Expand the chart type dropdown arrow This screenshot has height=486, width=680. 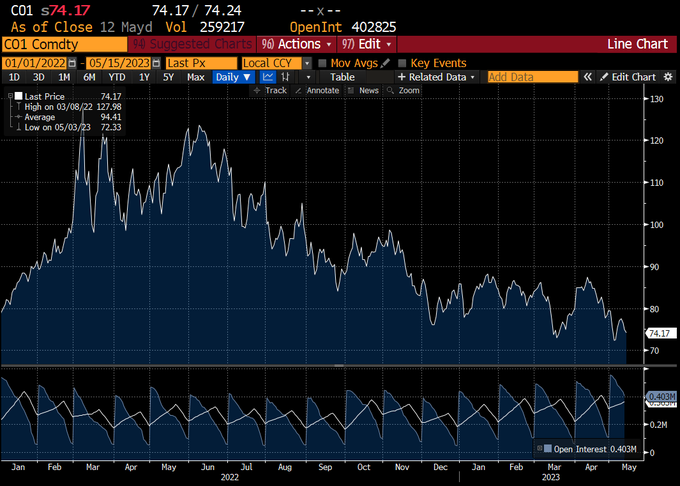[x=308, y=77]
